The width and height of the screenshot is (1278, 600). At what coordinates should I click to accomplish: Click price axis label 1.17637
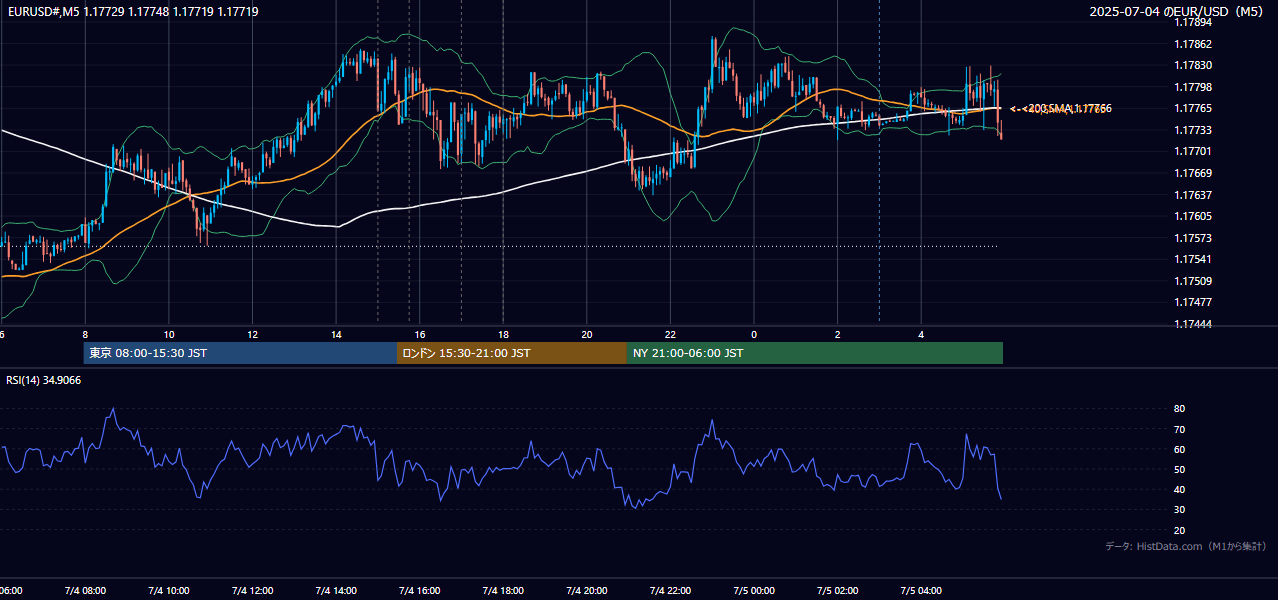pyautogui.click(x=1192, y=195)
